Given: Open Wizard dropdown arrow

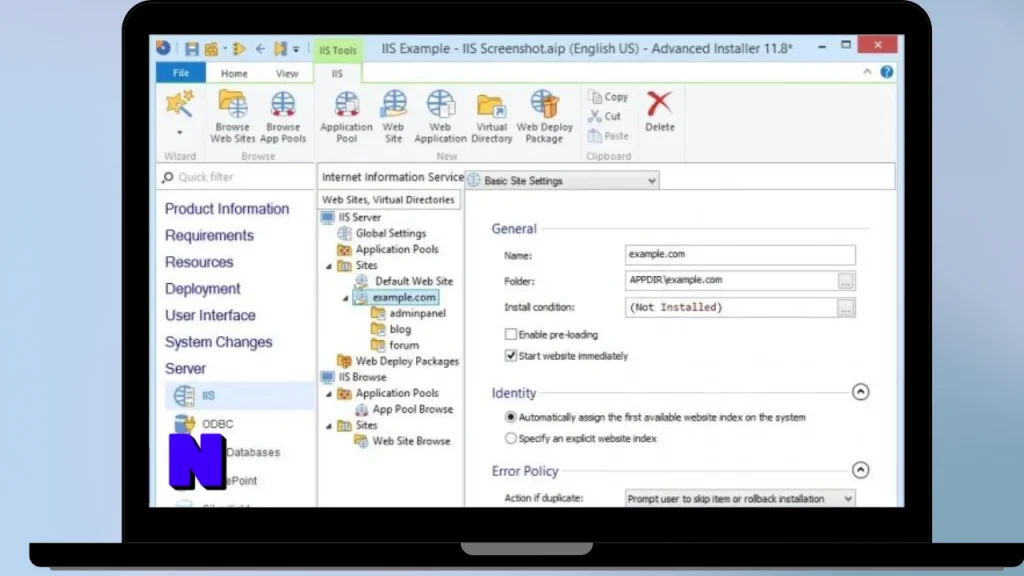Looking at the screenshot, I should click(x=180, y=133).
